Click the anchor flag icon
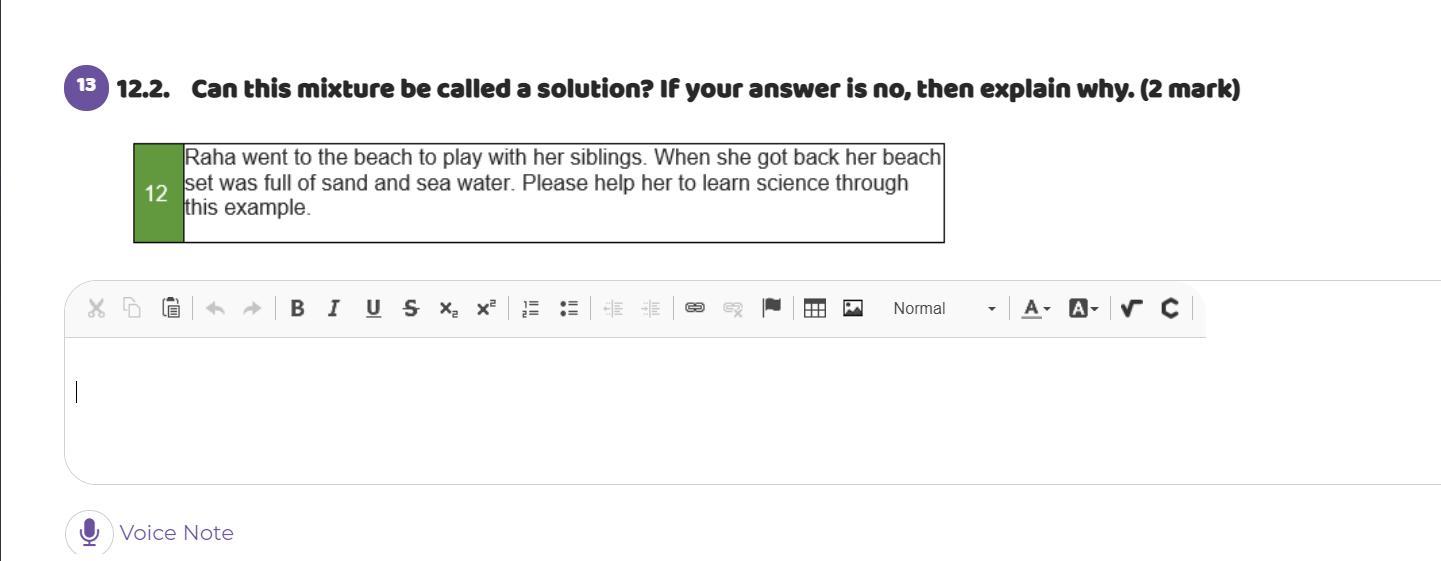1441x561 pixels. [771, 308]
